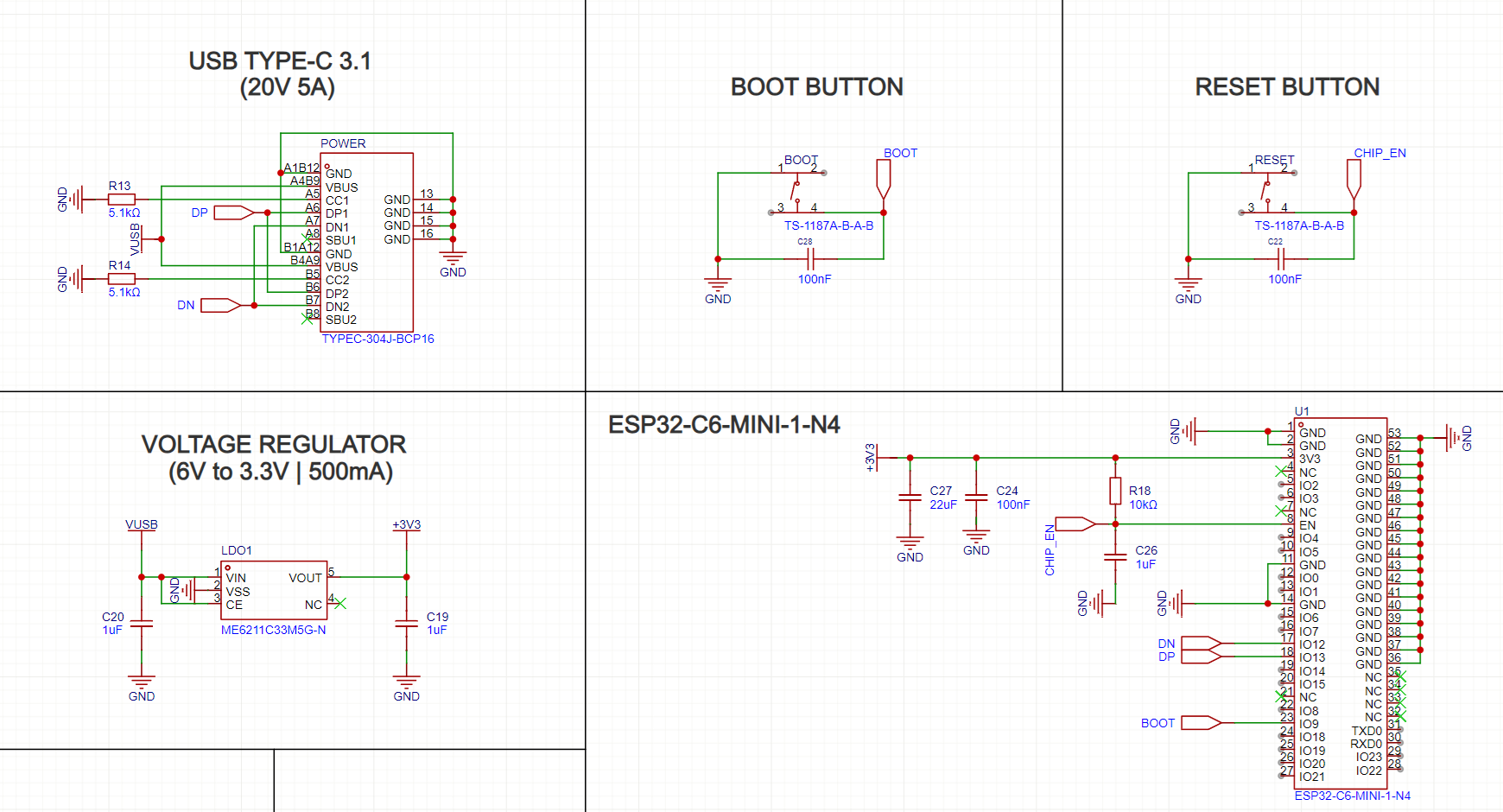The image size is (1503, 812).
Task: Click +3V3 power flag left of C27
Action: tap(874, 457)
